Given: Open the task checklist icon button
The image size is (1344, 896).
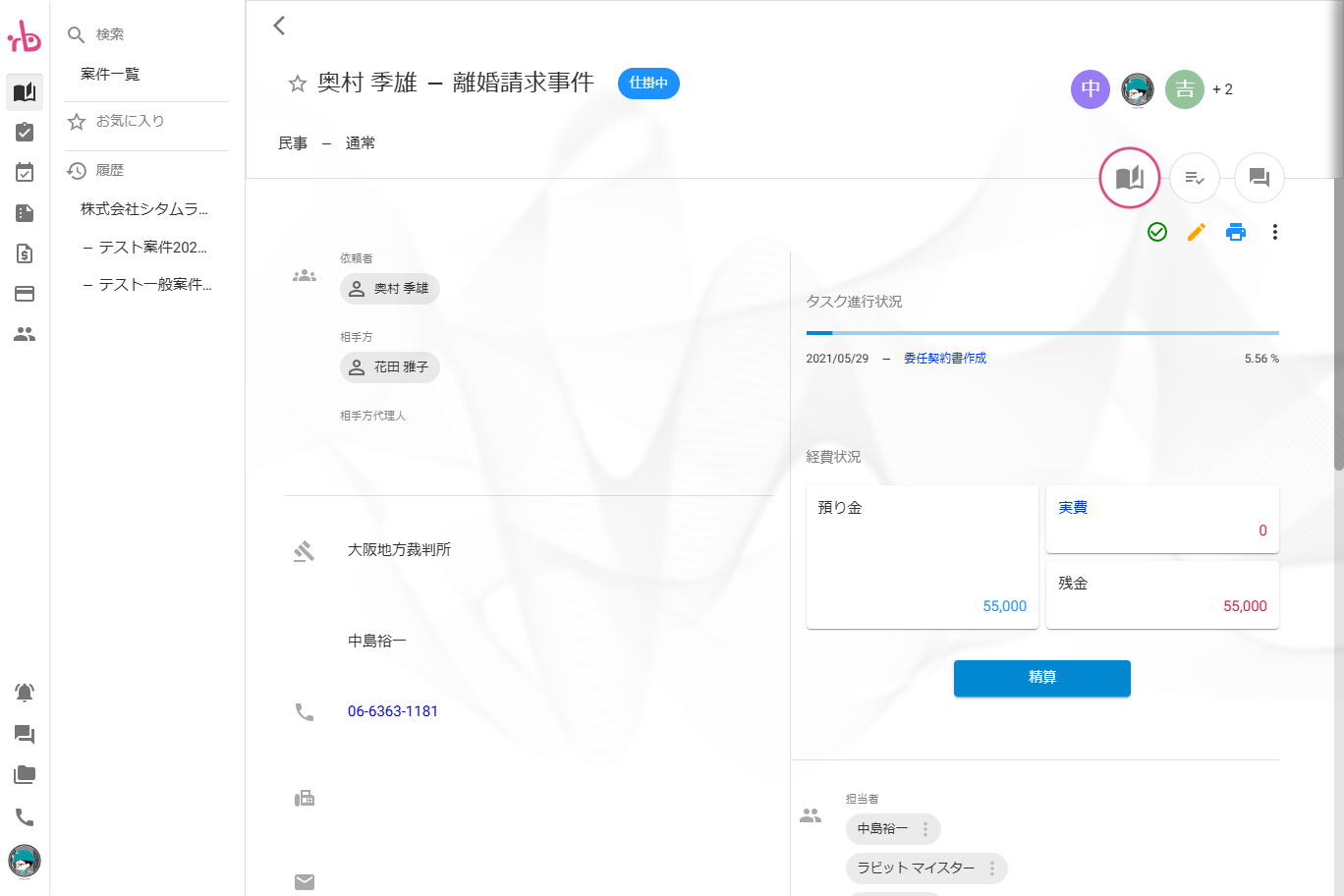Looking at the screenshot, I should click(1194, 178).
